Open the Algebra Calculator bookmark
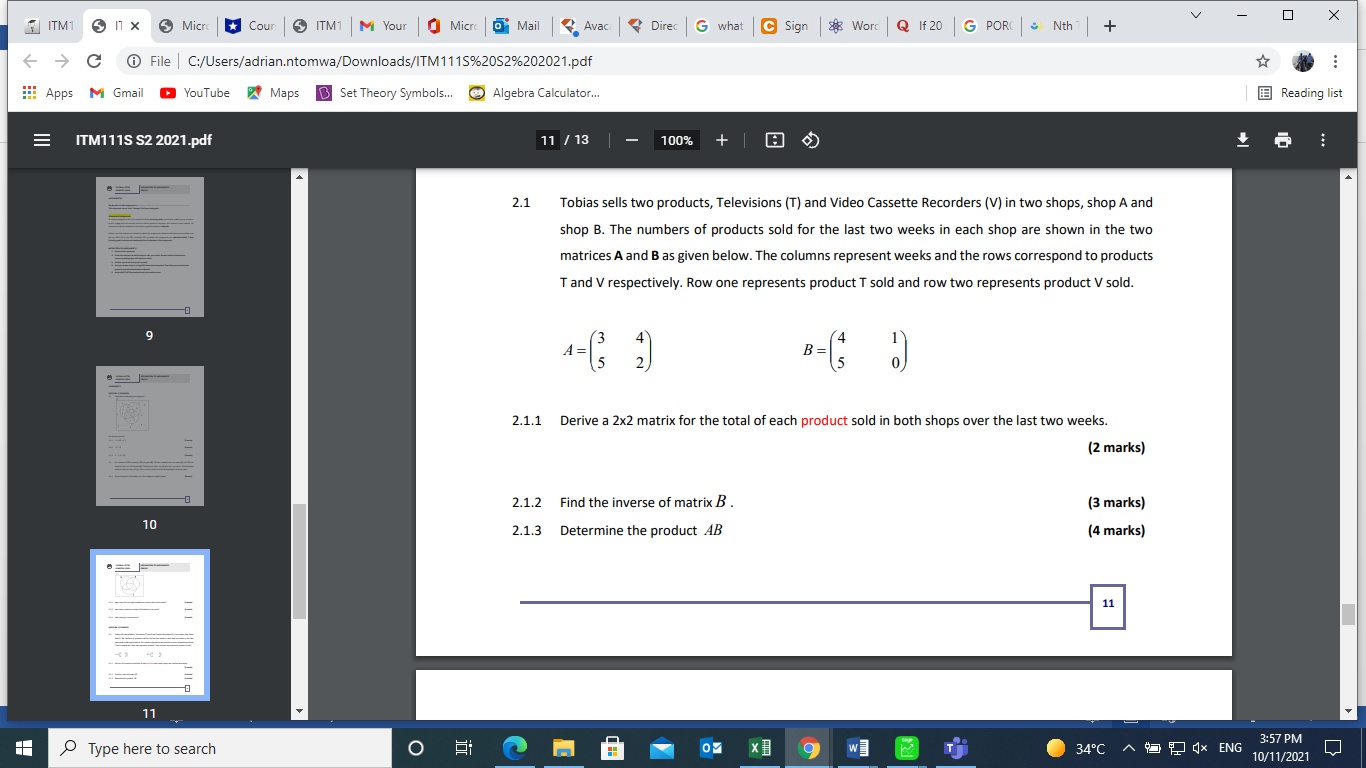 pos(534,92)
